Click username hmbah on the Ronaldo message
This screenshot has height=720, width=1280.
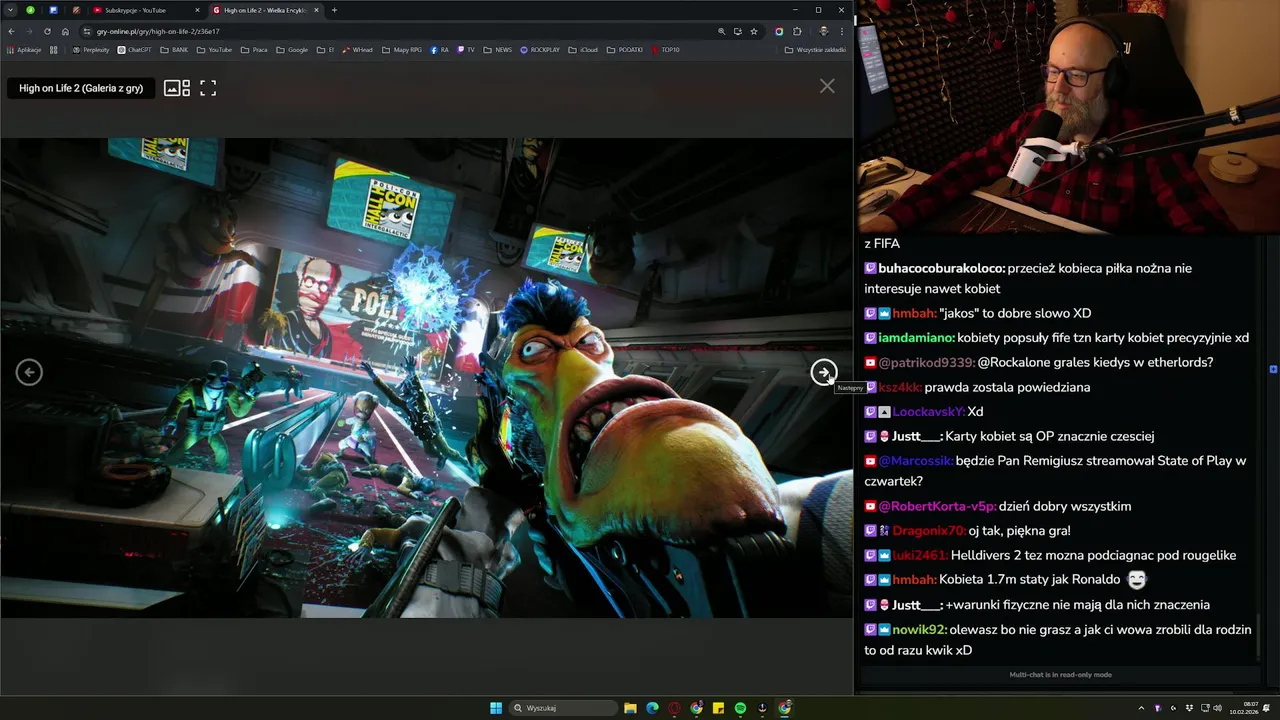point(913,580)
